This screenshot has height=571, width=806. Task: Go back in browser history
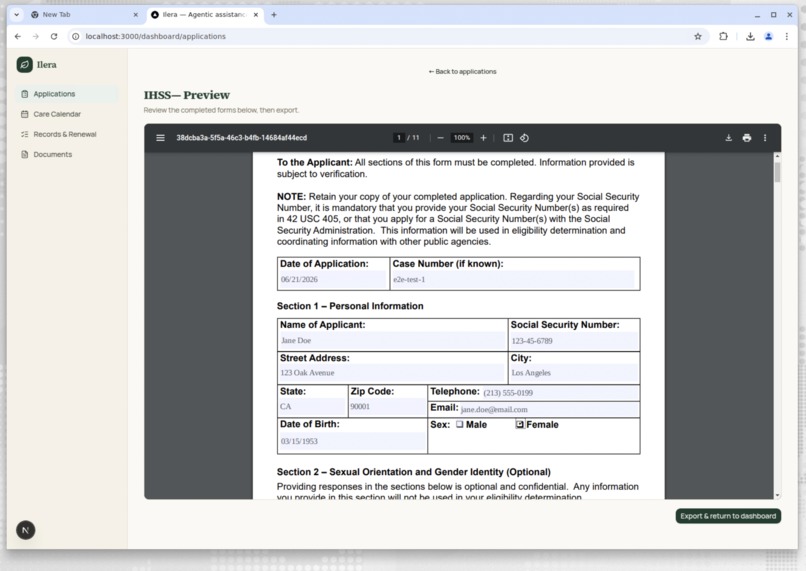coord(18,36)
